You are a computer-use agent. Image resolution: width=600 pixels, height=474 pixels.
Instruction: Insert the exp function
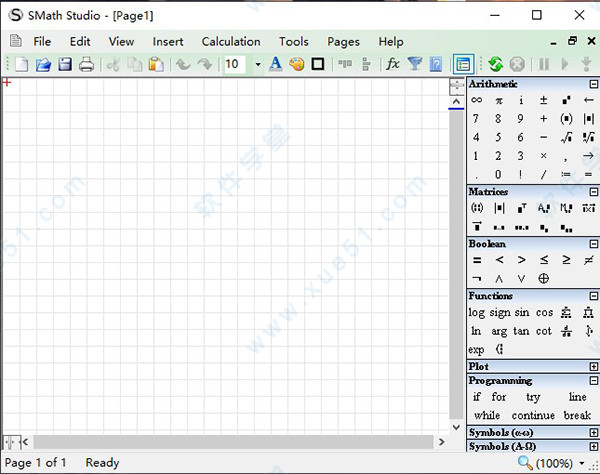click(476, 350)
